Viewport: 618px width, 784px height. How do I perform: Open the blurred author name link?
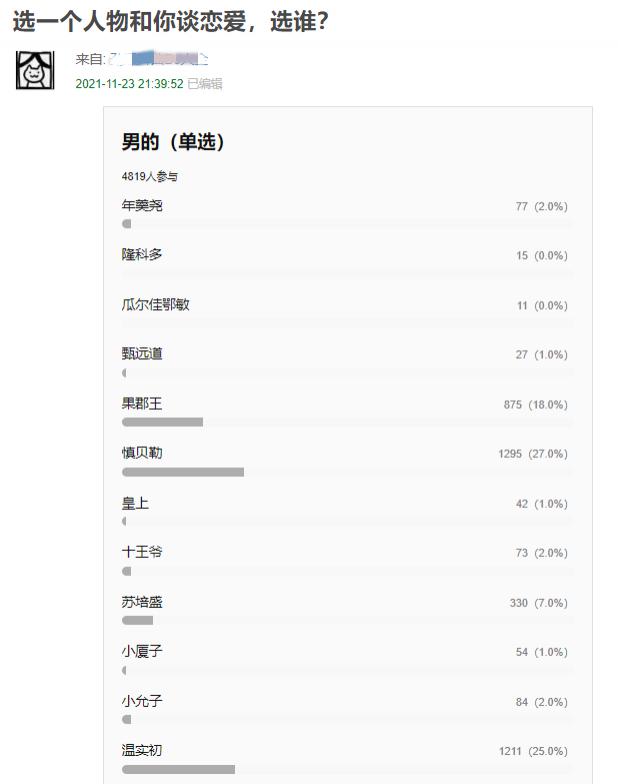pos(158,59)
